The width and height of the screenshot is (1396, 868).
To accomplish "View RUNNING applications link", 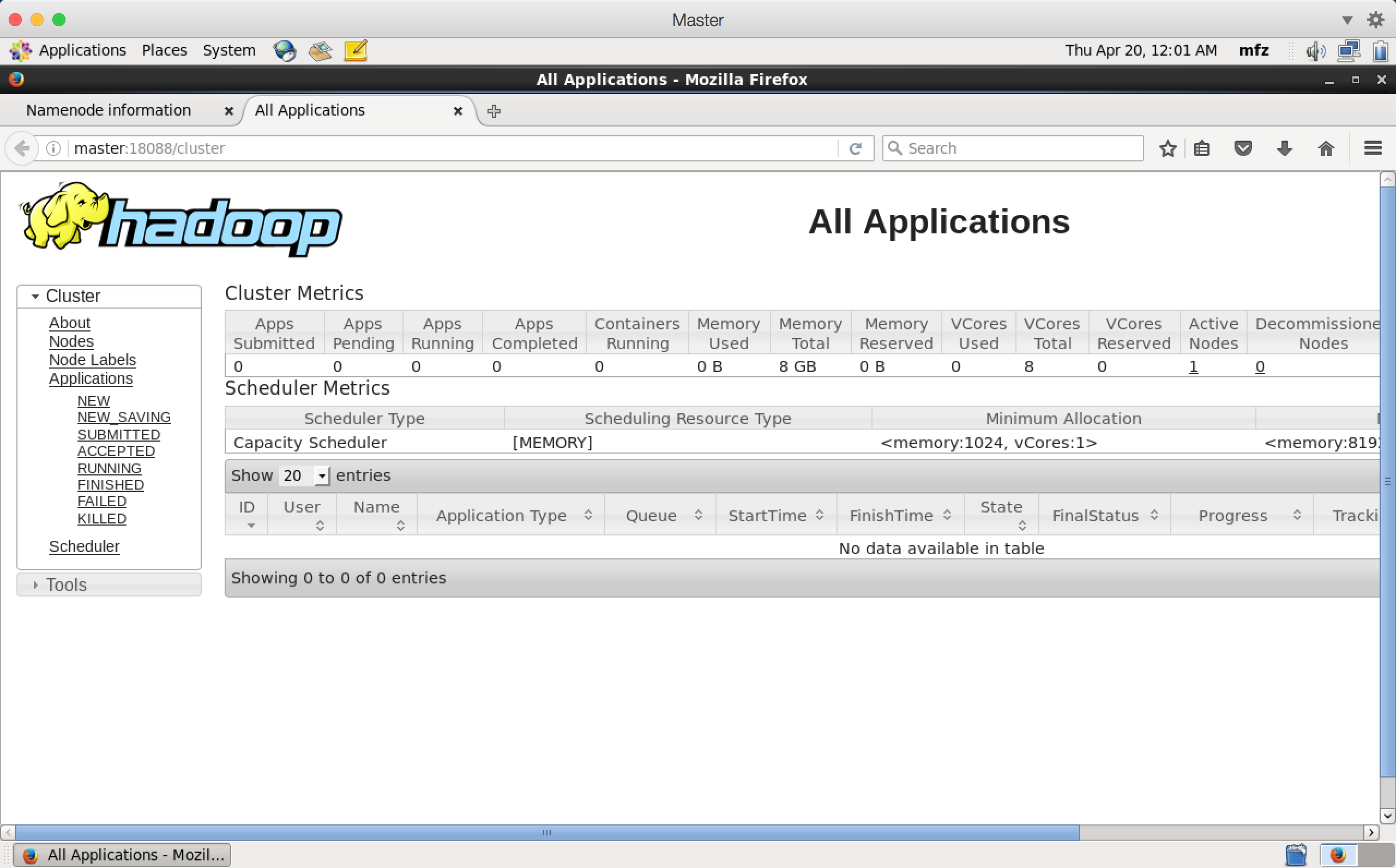I will point(109,468).
